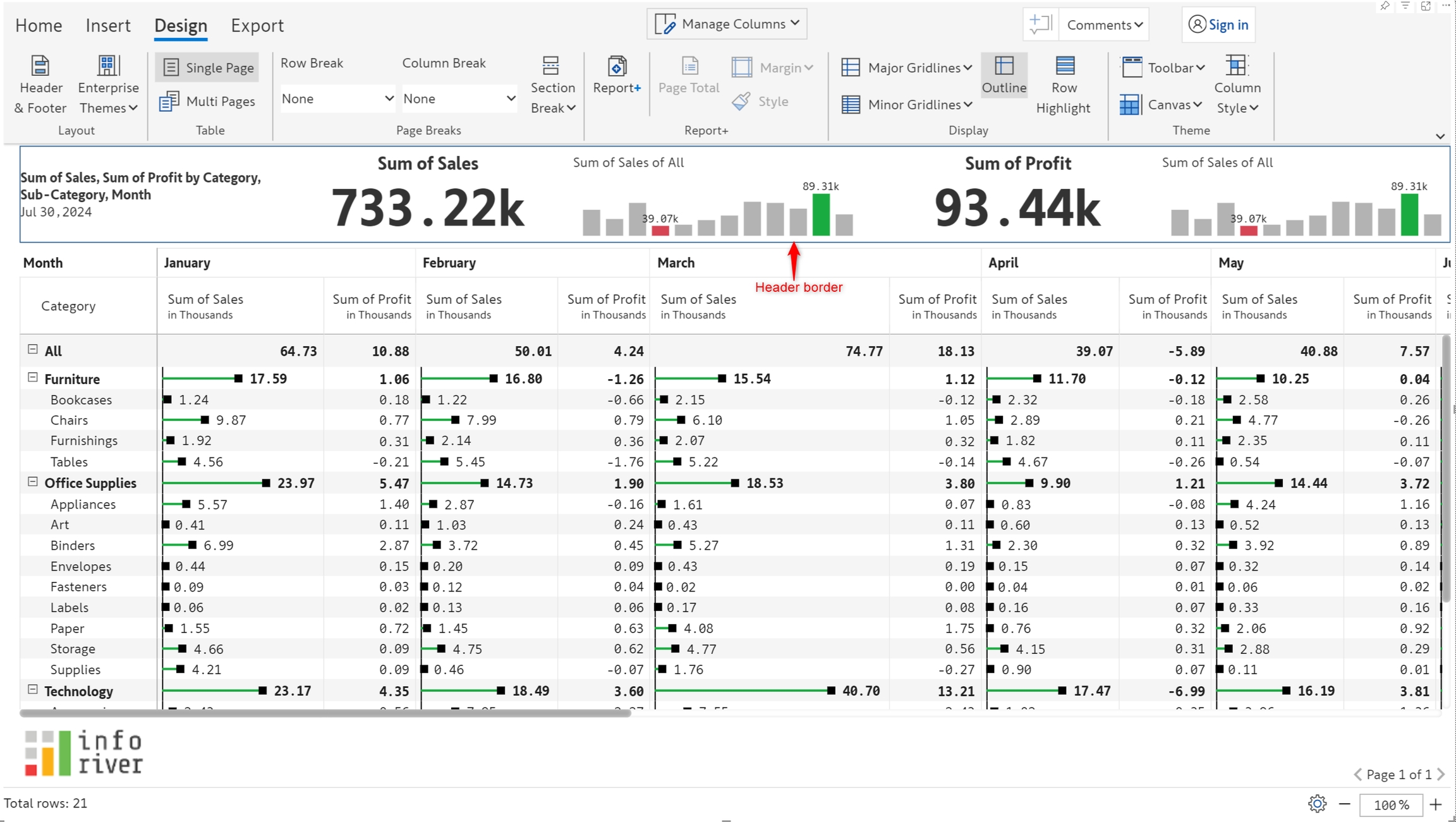
Task: Collapse the Furniture category row
Action: tap(33, 378)
